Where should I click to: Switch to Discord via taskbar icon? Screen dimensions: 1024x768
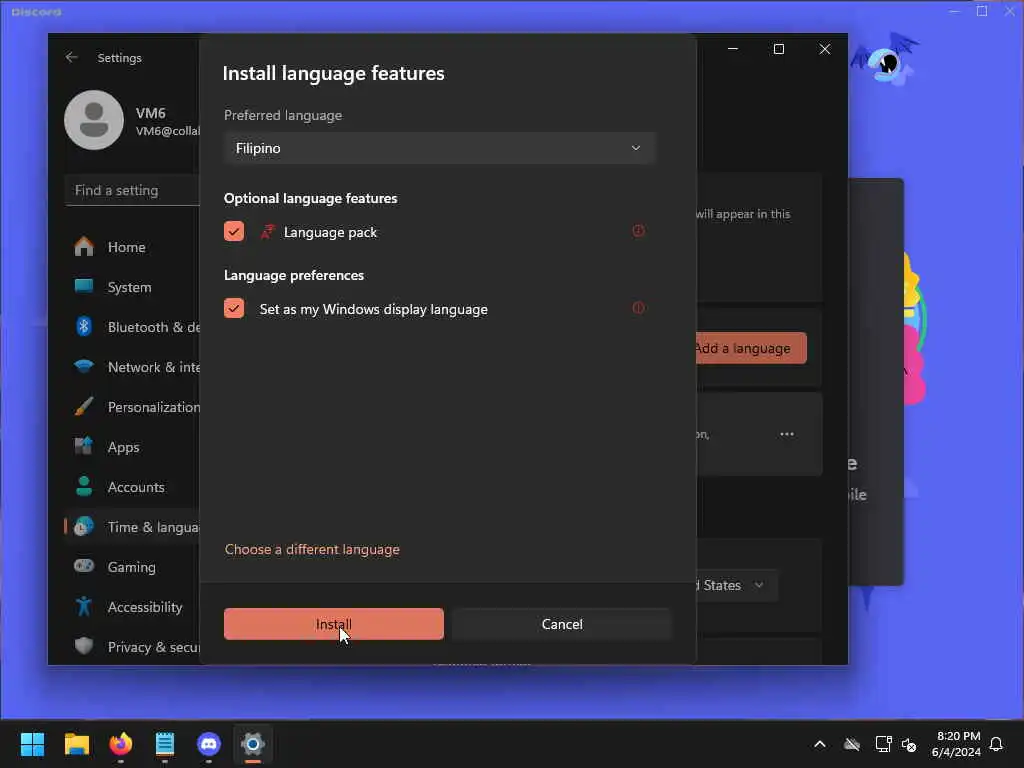click(x=208, y=744)
